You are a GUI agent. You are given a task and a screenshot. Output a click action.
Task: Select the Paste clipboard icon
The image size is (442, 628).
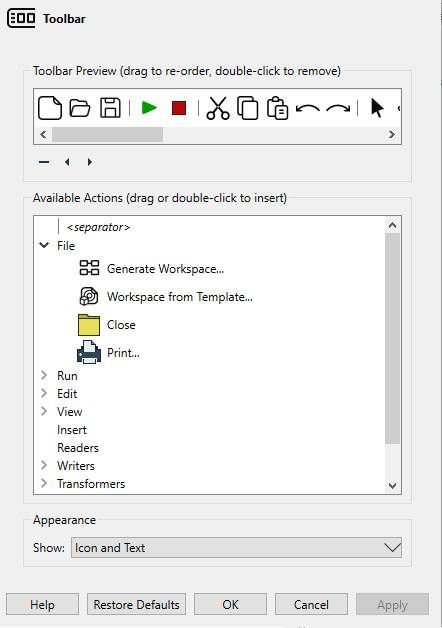[277, 108]
